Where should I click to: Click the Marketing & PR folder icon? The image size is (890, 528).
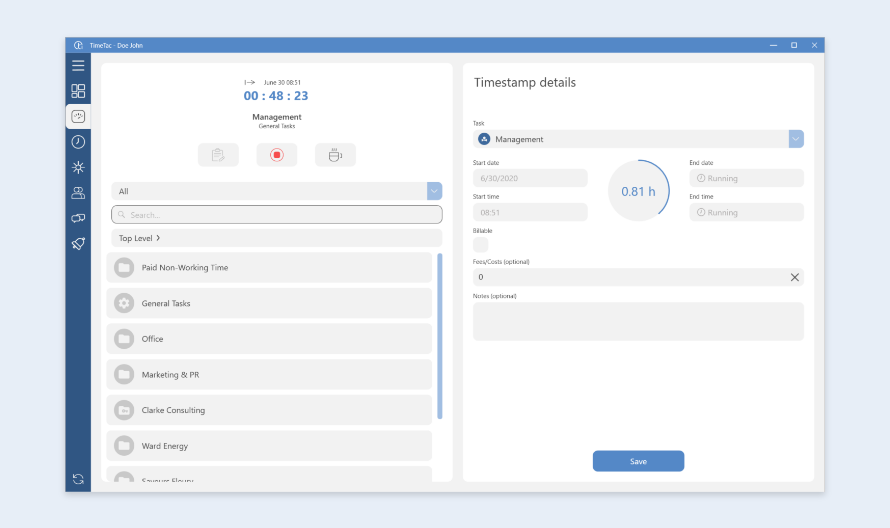(x=124, y=375)
